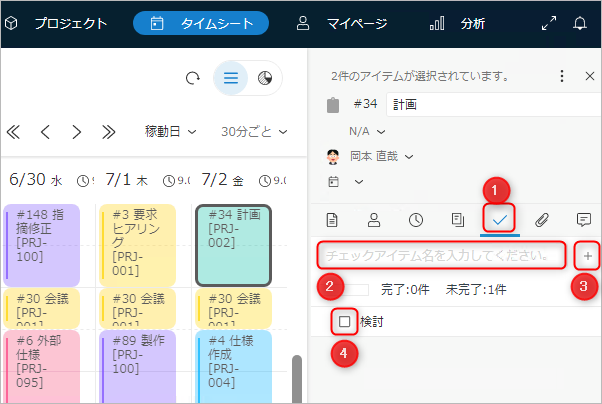Switch to the list view toggle
This screenshot has height=404, width=602.
click(231, 78)
